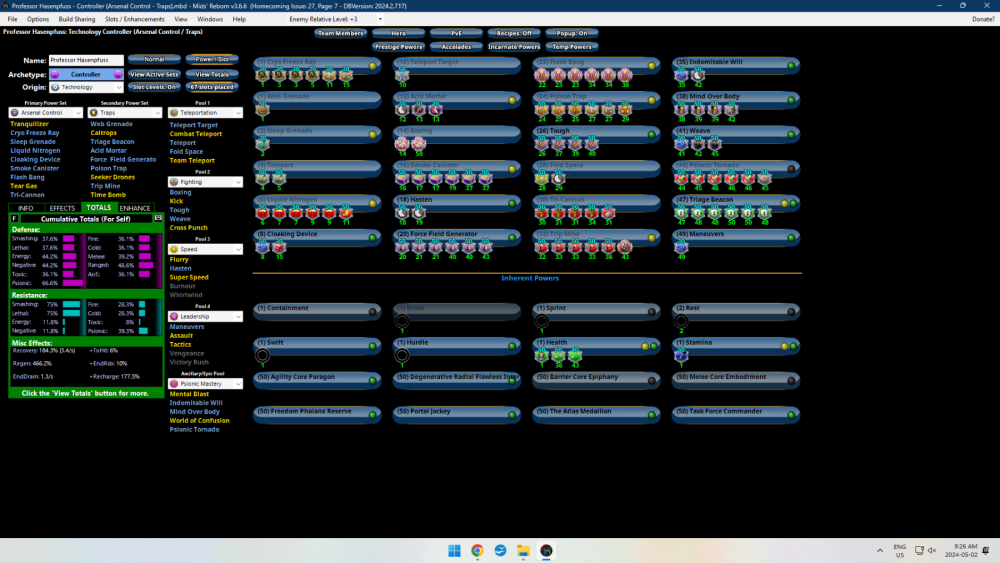Toggle the Force Field Generator power indicator
This screenshot has width=1000, height=563.
[512, 238]
